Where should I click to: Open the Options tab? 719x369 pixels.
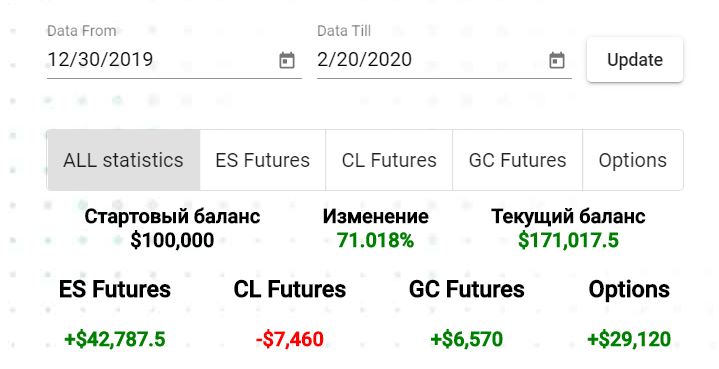coord(633,160)
